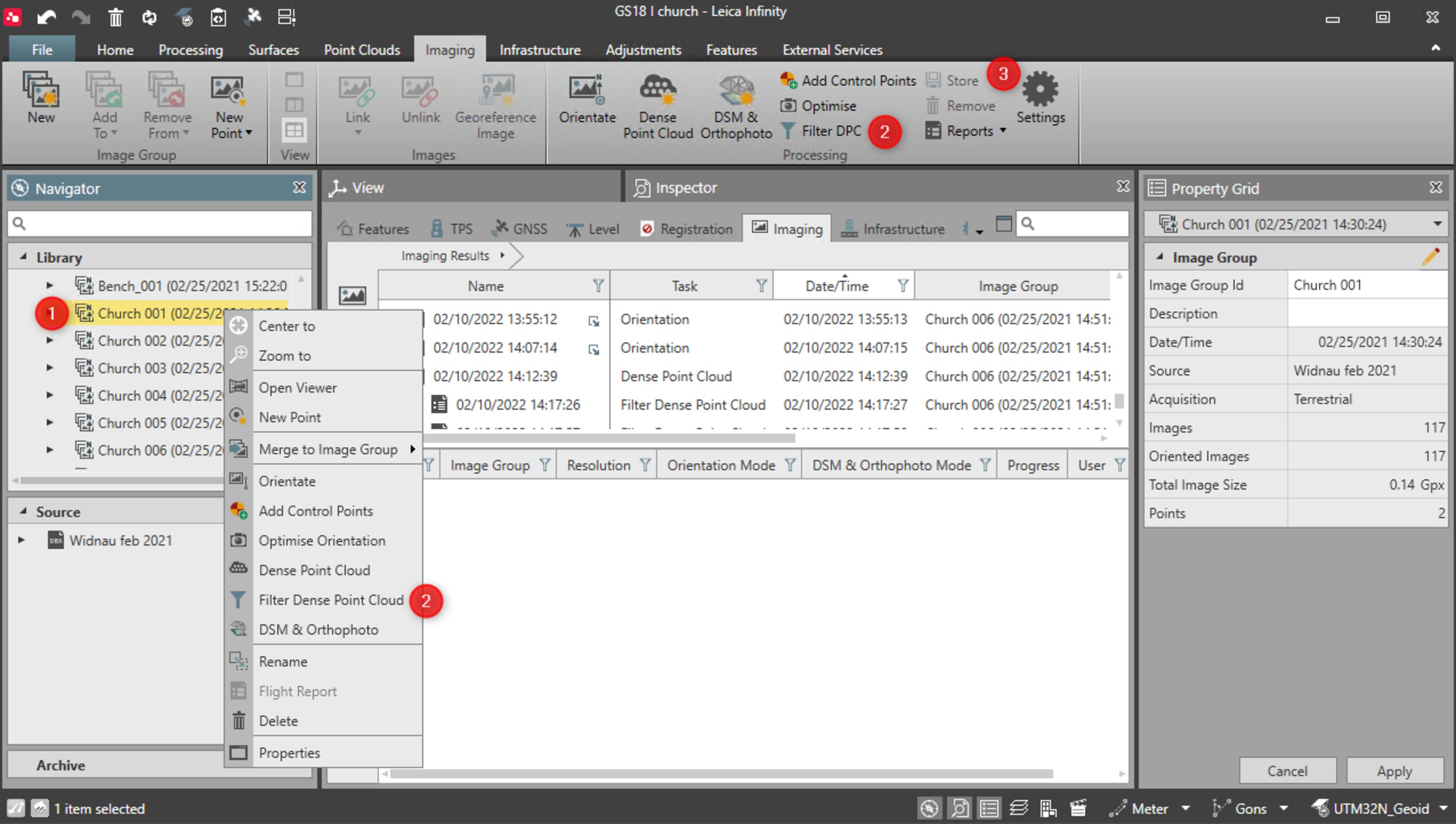Open the Gons angle units dropdown

pyautogui.click(x=1284, y=808)
